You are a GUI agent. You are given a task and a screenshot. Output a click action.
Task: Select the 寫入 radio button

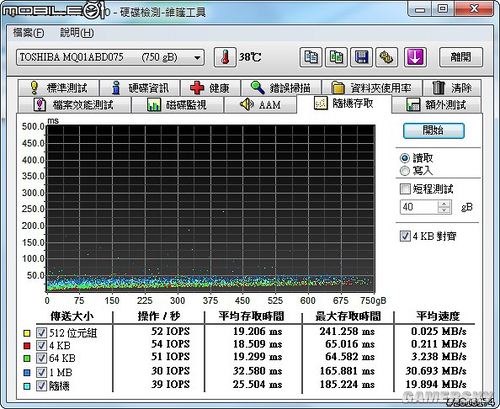pos(405,171)
